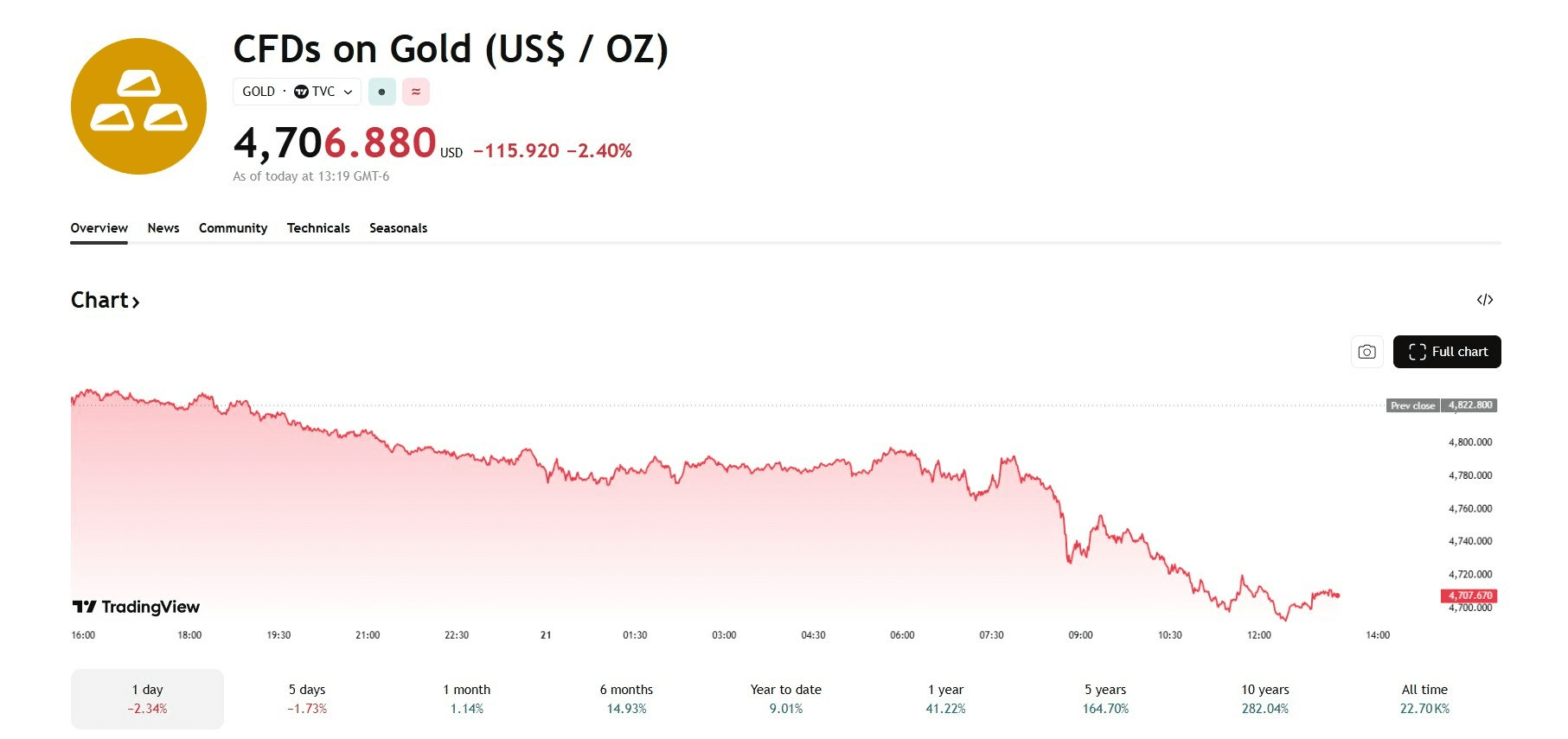1568x739 pixels.
Task: Click the gold bars logo icon
Action: [138, 106]
